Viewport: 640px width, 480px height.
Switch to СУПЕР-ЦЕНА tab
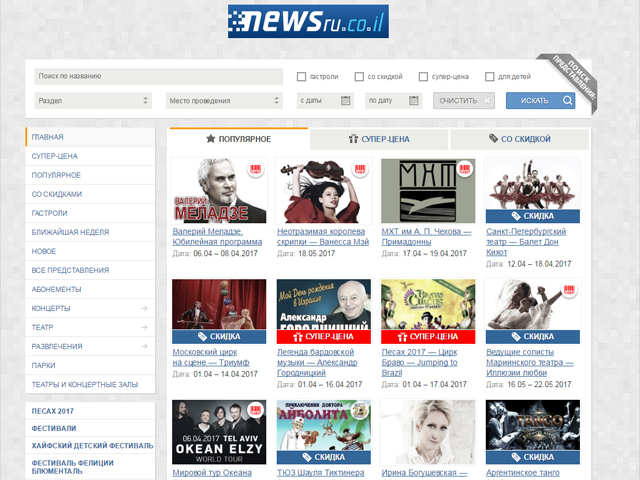tap(379, 139)
